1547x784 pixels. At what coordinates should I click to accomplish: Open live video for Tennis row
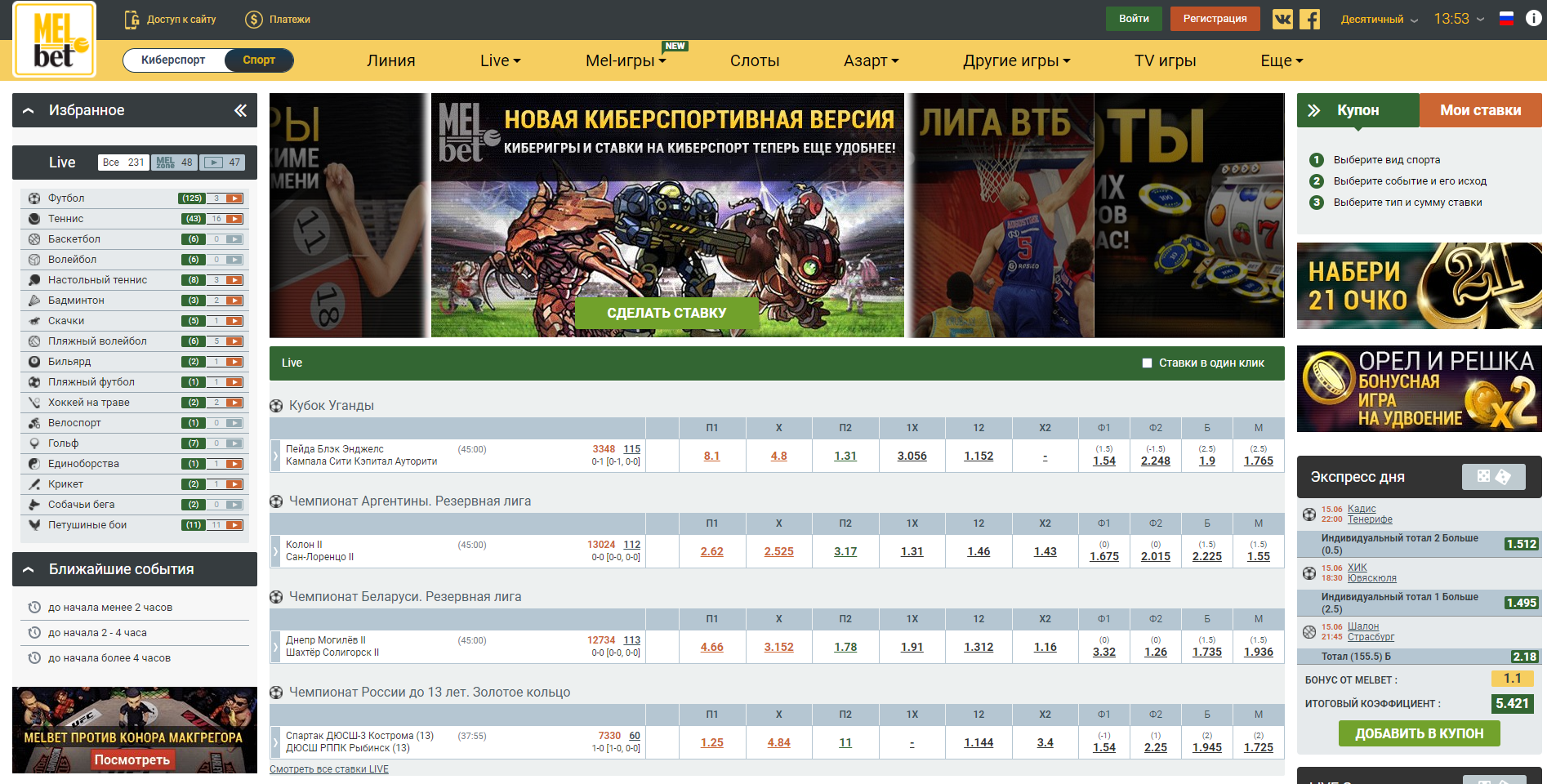coord(234,219)
